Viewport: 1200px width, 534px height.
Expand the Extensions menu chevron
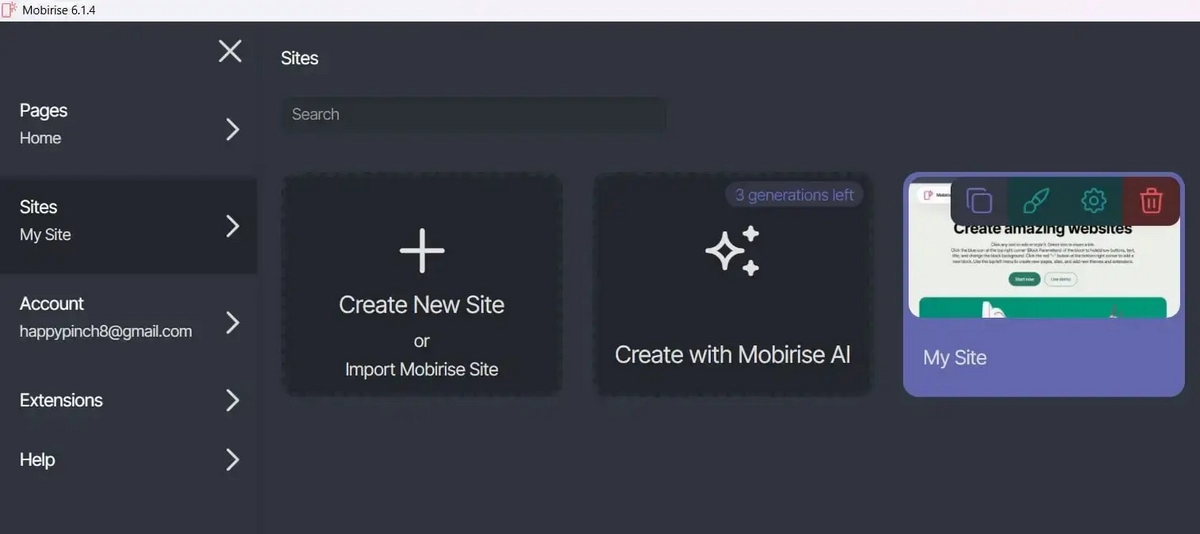(x=233, y=400)
